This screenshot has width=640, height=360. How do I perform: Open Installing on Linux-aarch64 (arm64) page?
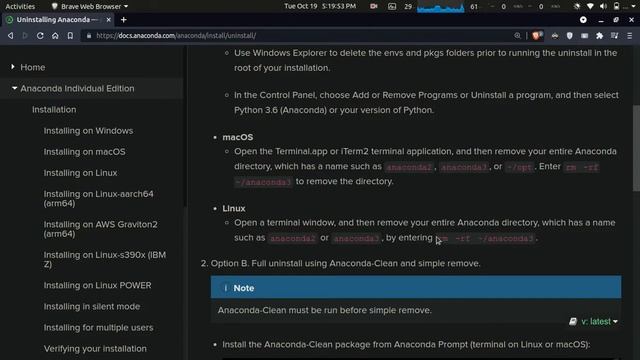pos(98,198)
